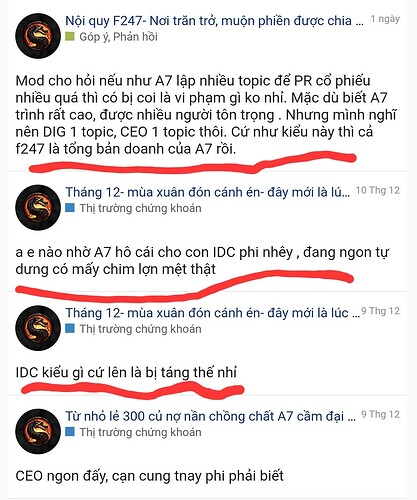Click blue category square in IDC tăng thế post
Screen dimensions: 417x500
point(70,329)
